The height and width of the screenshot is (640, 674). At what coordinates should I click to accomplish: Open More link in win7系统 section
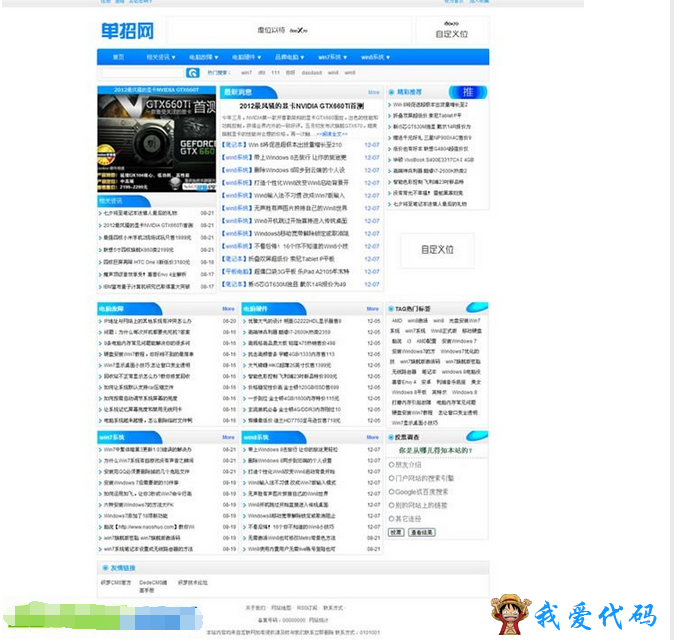[228, 437]
